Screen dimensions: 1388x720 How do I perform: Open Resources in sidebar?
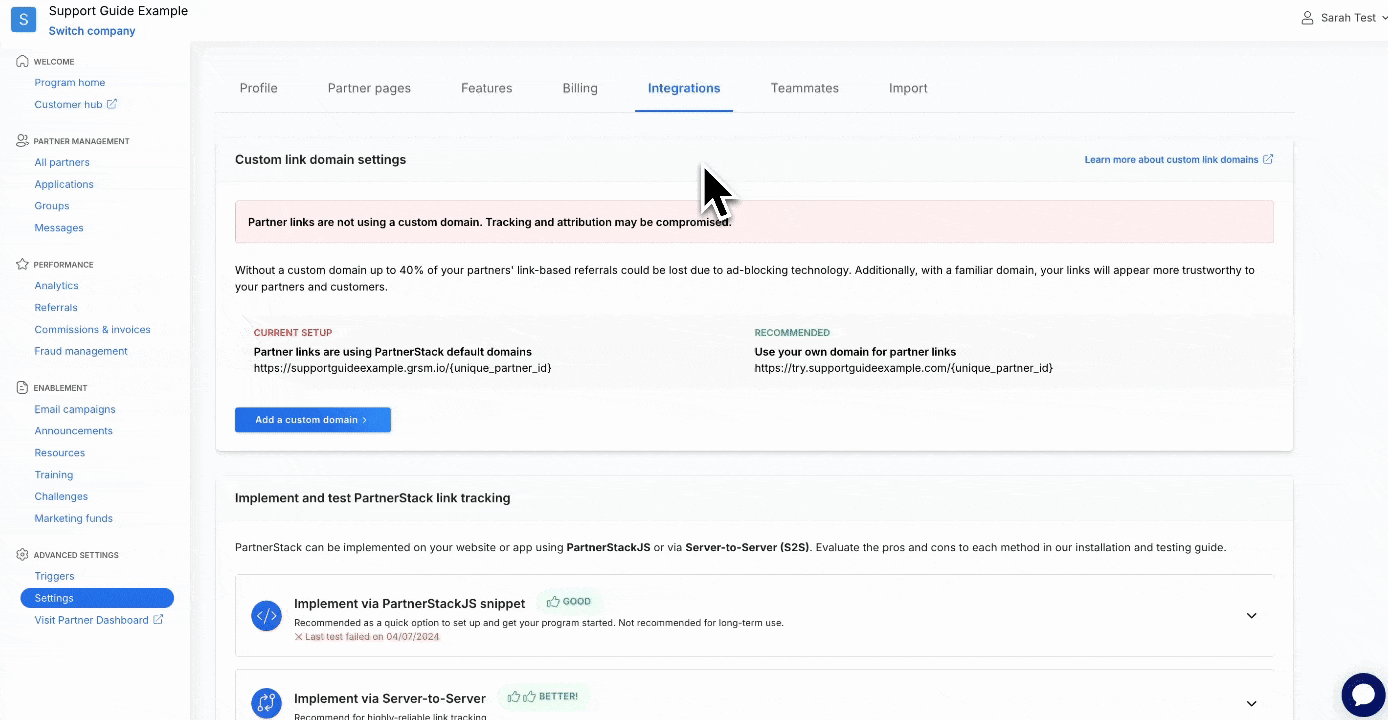pyautogui.click(x=60, y=453)
